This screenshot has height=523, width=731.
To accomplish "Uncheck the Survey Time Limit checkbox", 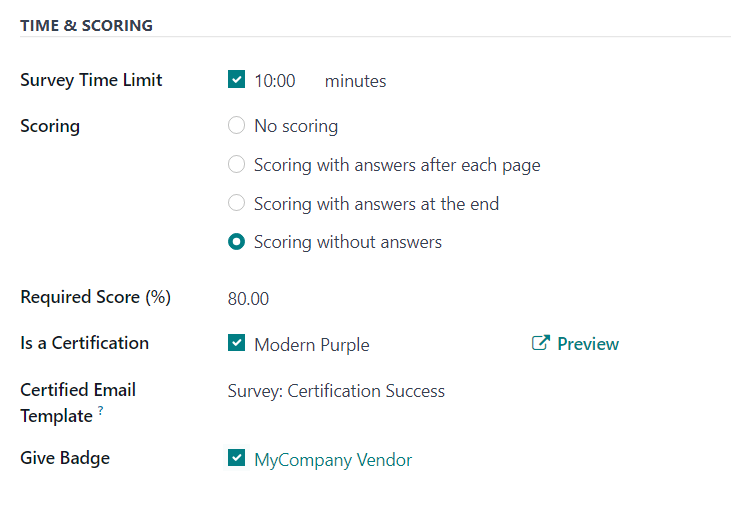I will (x=237, y=80).
